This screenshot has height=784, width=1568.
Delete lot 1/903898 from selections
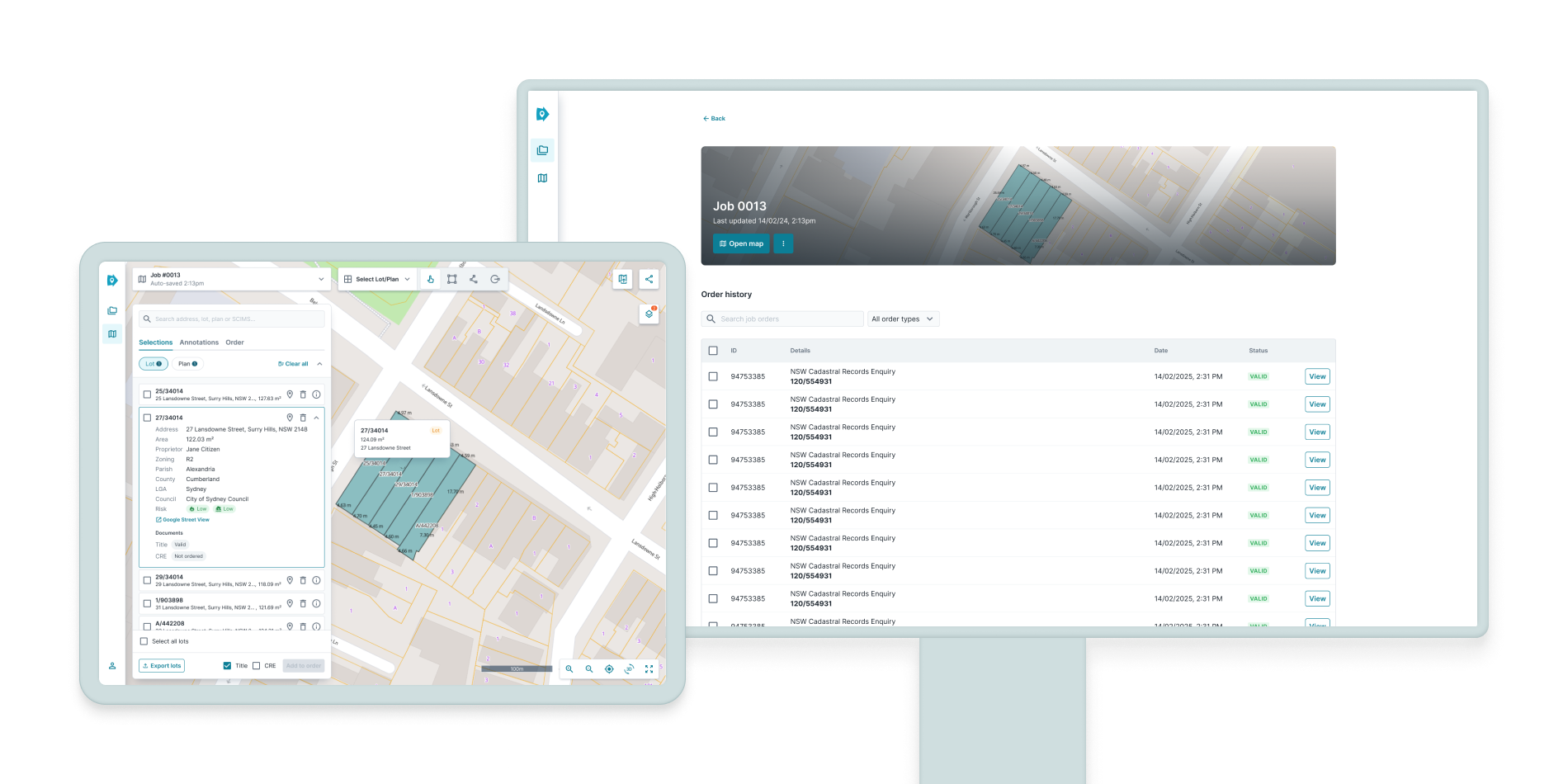[x=303, y=603]
